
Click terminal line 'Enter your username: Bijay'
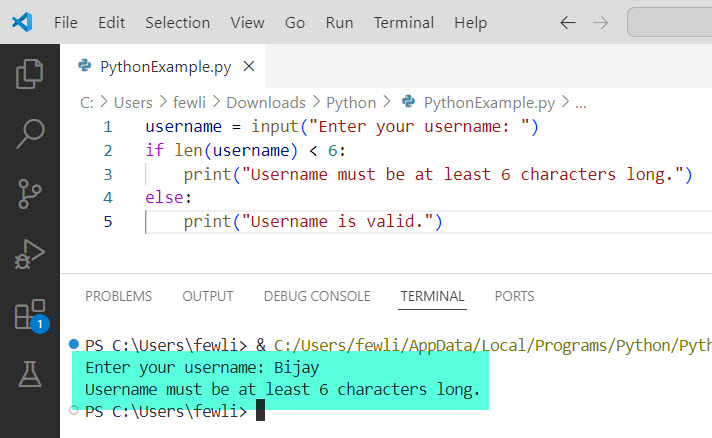tap(202, 367)
